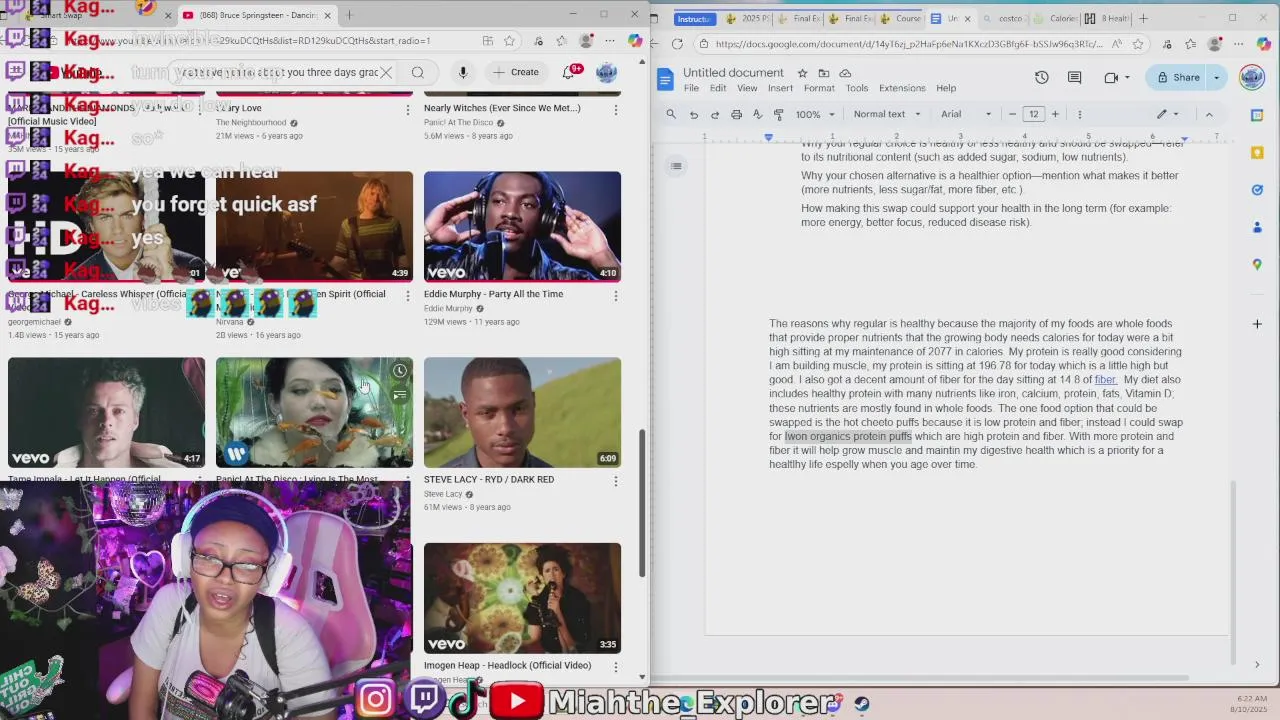The image size is (1280, 720).
Task: Start a Meet call from the camera icon
Action: [1111, 77]
